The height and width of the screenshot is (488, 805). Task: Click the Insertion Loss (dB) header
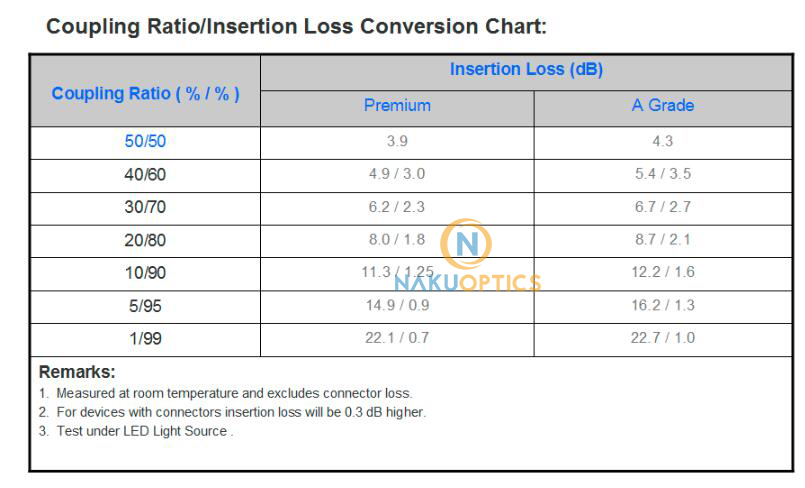[526, 69]
